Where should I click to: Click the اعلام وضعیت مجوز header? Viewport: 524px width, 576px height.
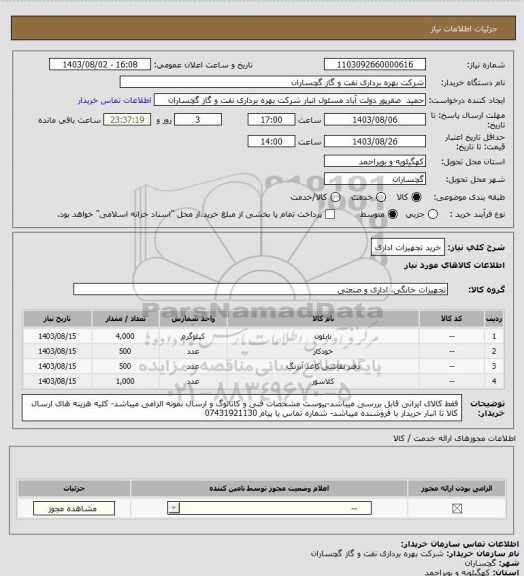269,489
